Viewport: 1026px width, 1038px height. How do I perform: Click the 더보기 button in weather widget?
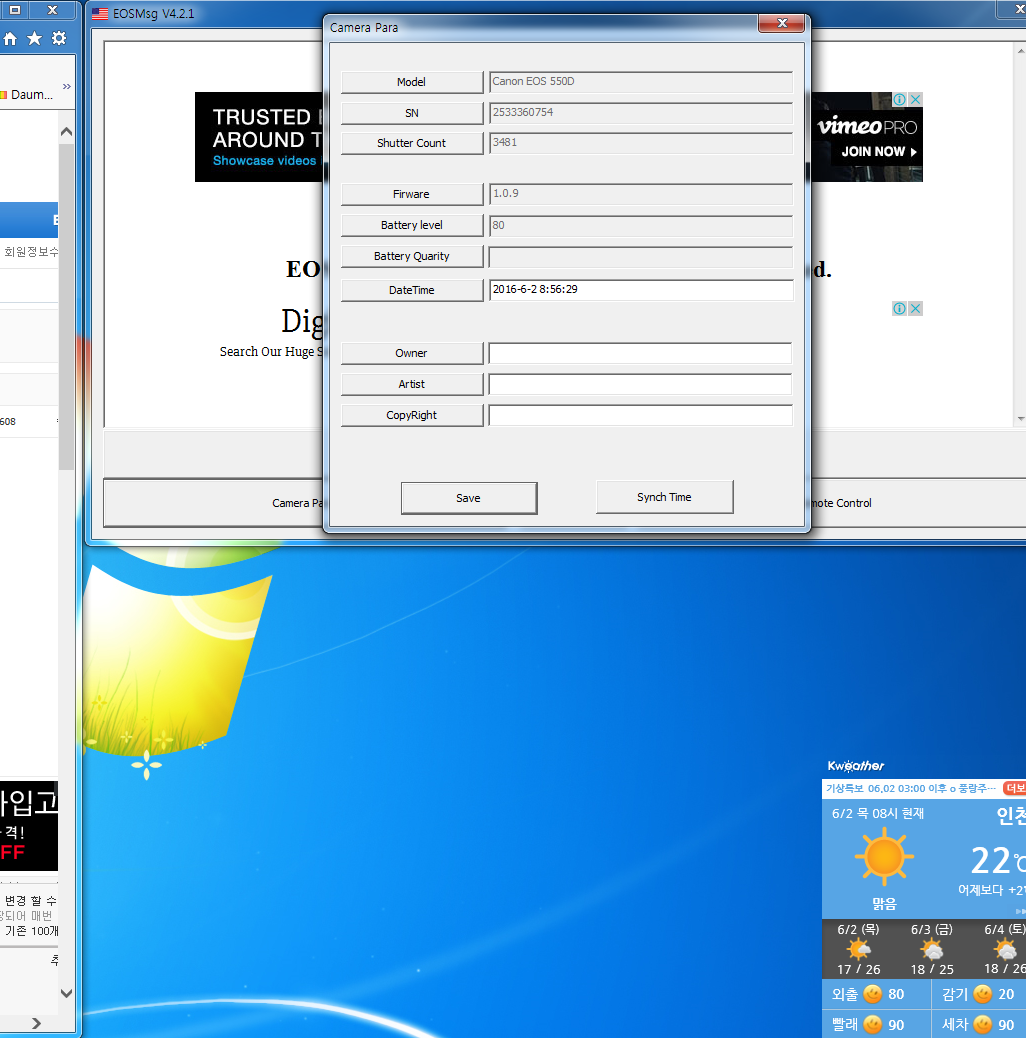click(1014, 789)
